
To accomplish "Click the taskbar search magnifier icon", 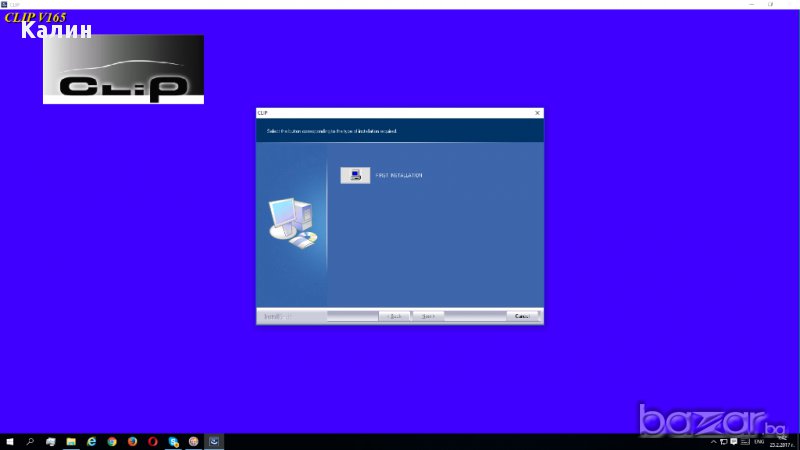I will click(30, 441).
